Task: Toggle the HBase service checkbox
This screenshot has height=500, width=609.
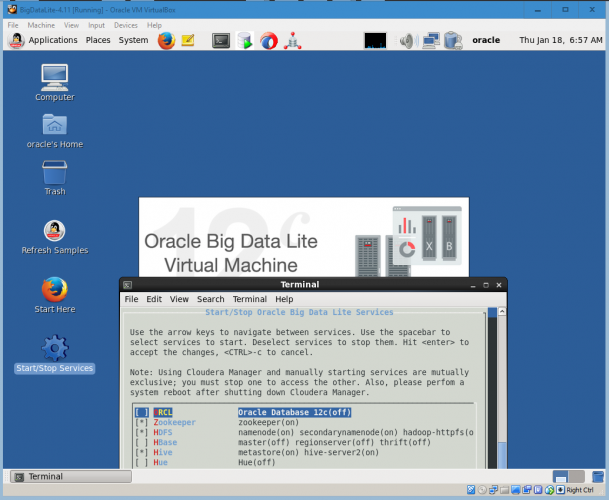Action: (x=141, y=443)
